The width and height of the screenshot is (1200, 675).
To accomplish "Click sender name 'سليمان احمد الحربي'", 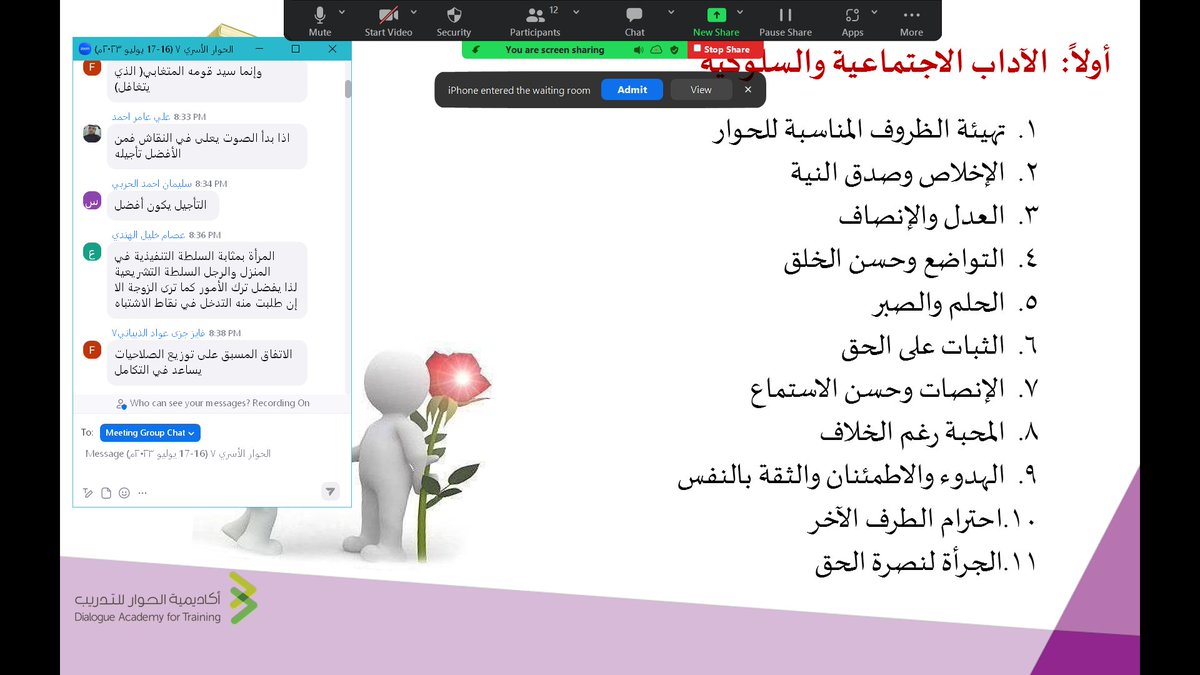I will click(x=150, y=184).
